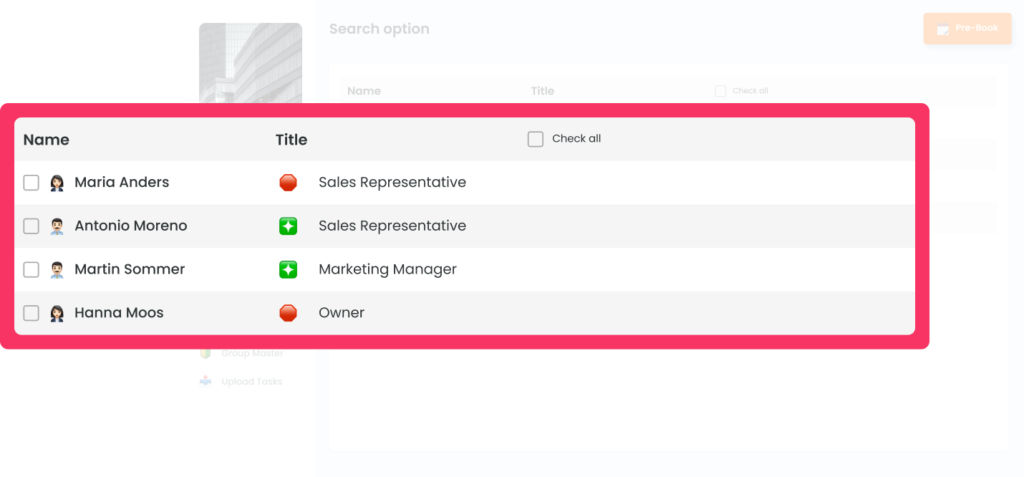Image resolution: width=1024 pixels, height=477 pixels.
Task: Check the box next to Martin Sommer
Action: click(x=31, y=270)
